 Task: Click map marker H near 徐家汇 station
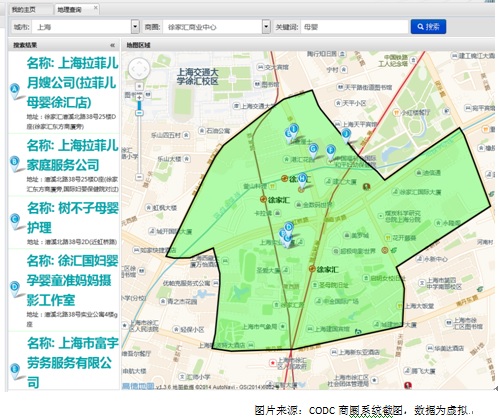click(x=302, y=180)
